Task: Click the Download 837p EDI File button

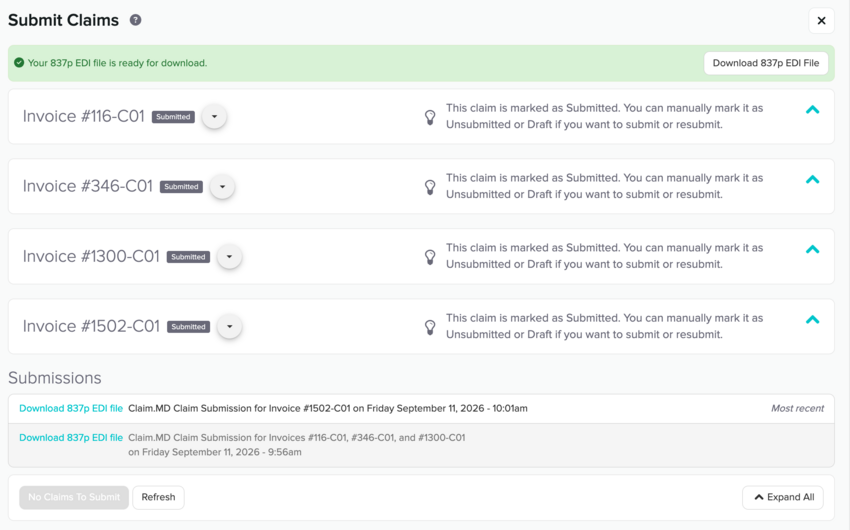Action: [x=765, y=63]
